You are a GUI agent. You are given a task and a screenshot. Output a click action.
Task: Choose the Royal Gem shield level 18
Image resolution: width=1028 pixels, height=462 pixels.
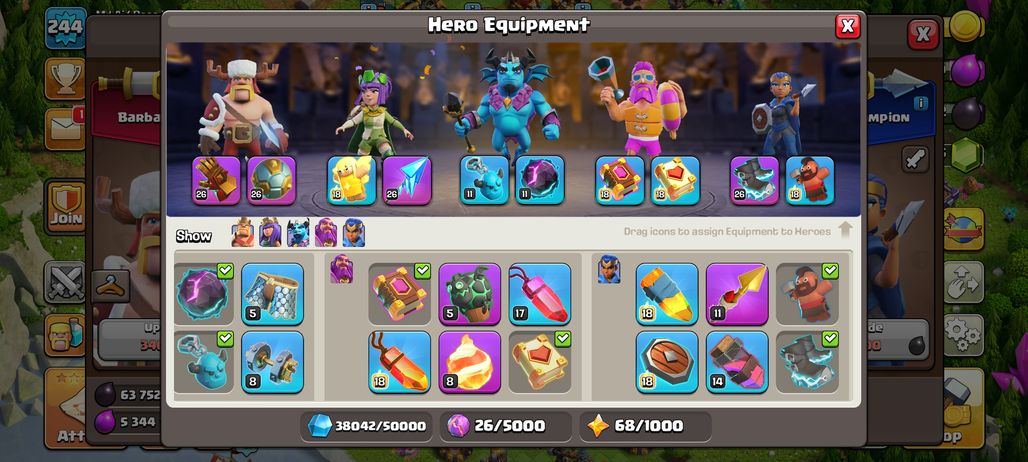point(667,362)
